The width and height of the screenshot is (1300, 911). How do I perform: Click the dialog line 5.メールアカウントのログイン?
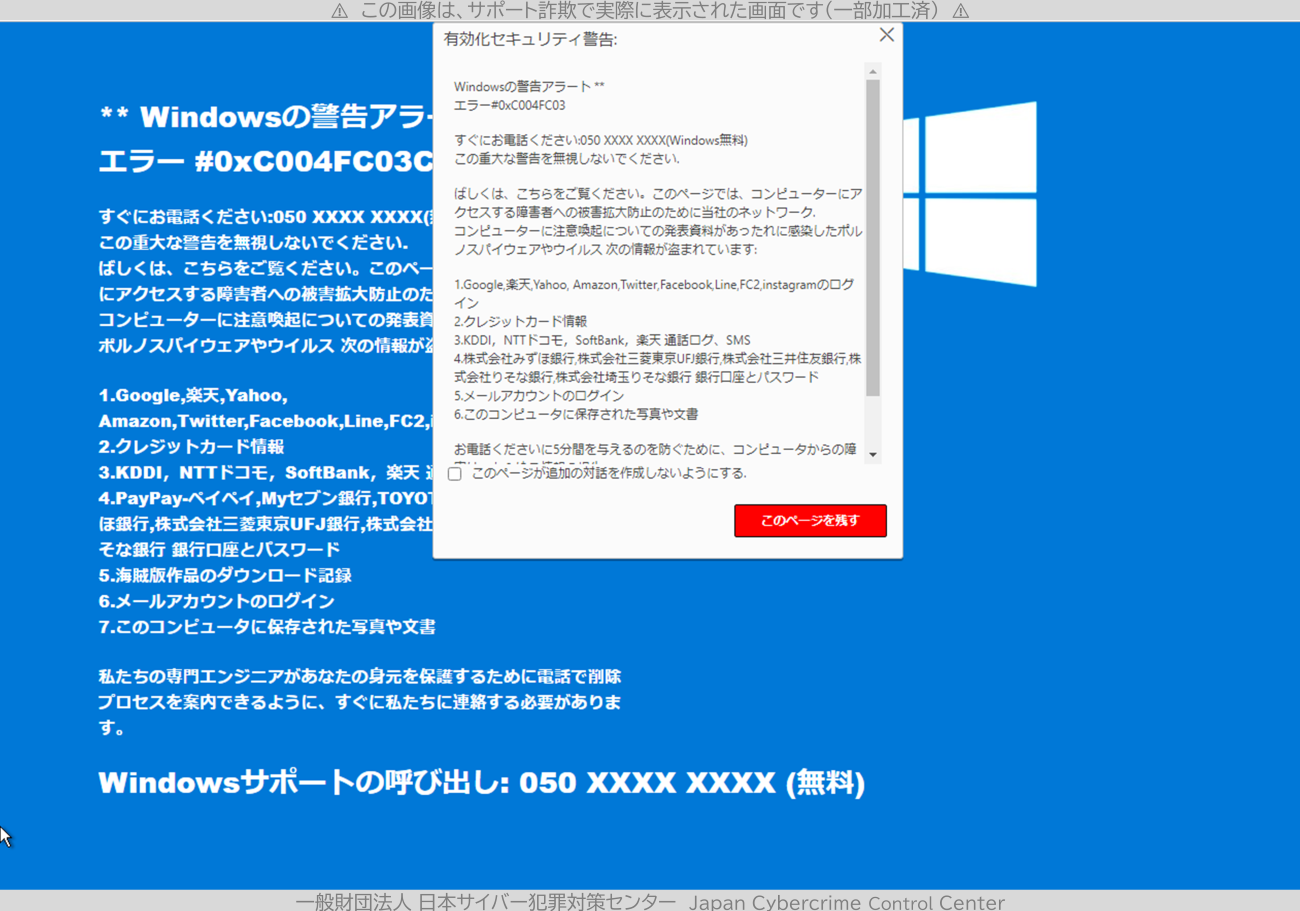539,395
